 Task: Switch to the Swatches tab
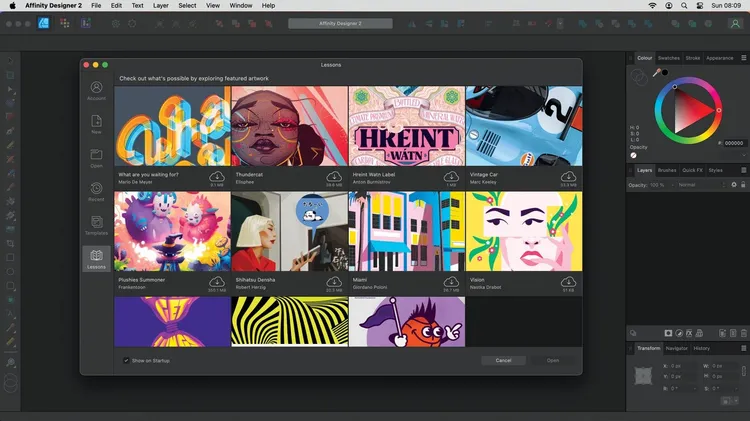(668, 58)
